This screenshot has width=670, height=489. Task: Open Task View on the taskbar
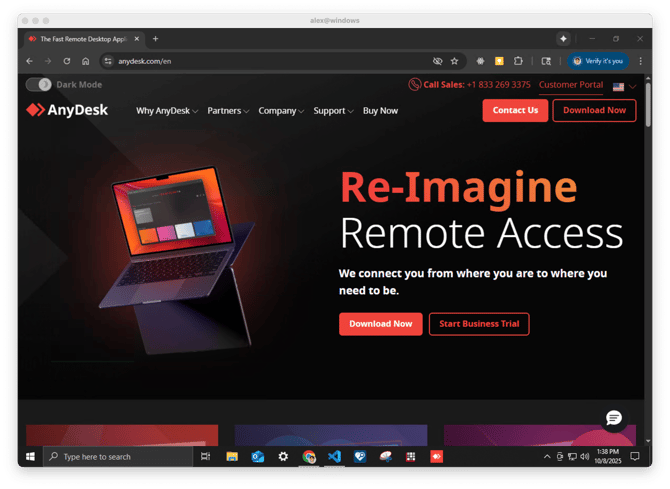click(x=206, y=457)
